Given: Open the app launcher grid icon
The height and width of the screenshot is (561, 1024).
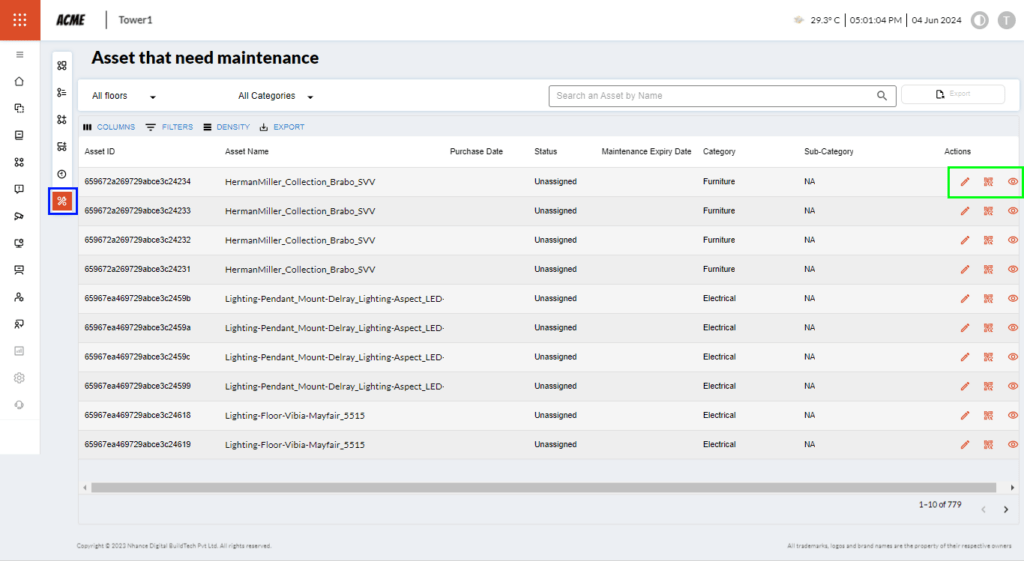Looking at the screenshot, I should 20,20.
